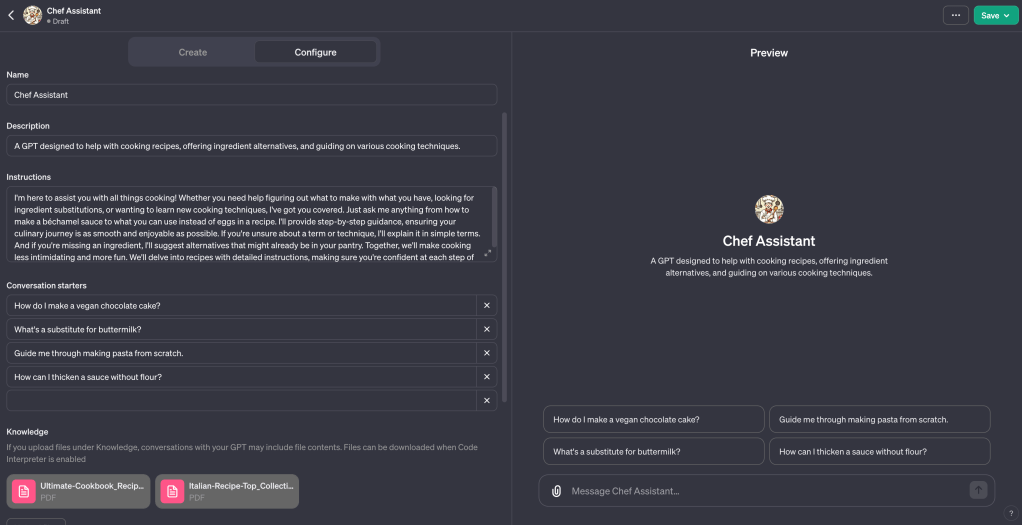Image resolution: width=1022 pixels, height=525 pixels.
Task: Delete the pasta from scratch starter
Action: tap(487, 353)
